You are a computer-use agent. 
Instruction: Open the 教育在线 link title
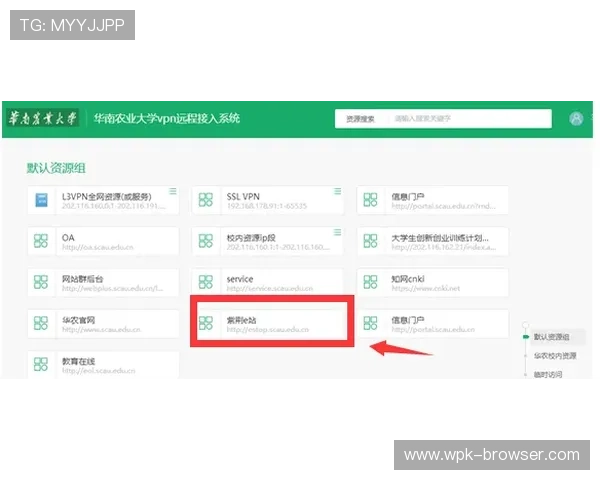point(78,361)
